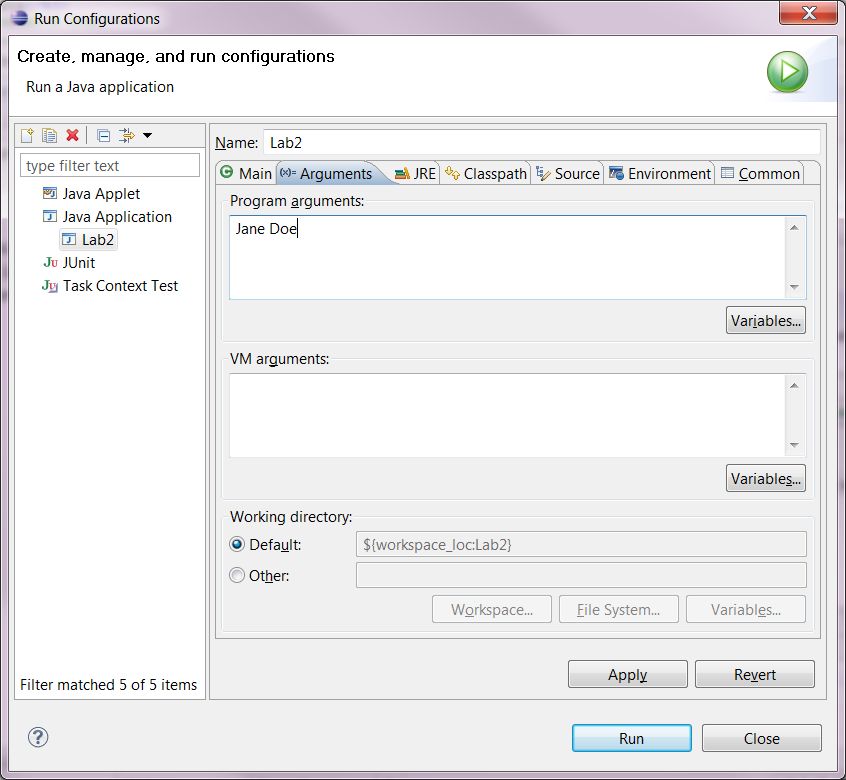Viewport: 846px width, 780px height.
Task: Select the Other working directory radio button
Action: coord(237,576)
